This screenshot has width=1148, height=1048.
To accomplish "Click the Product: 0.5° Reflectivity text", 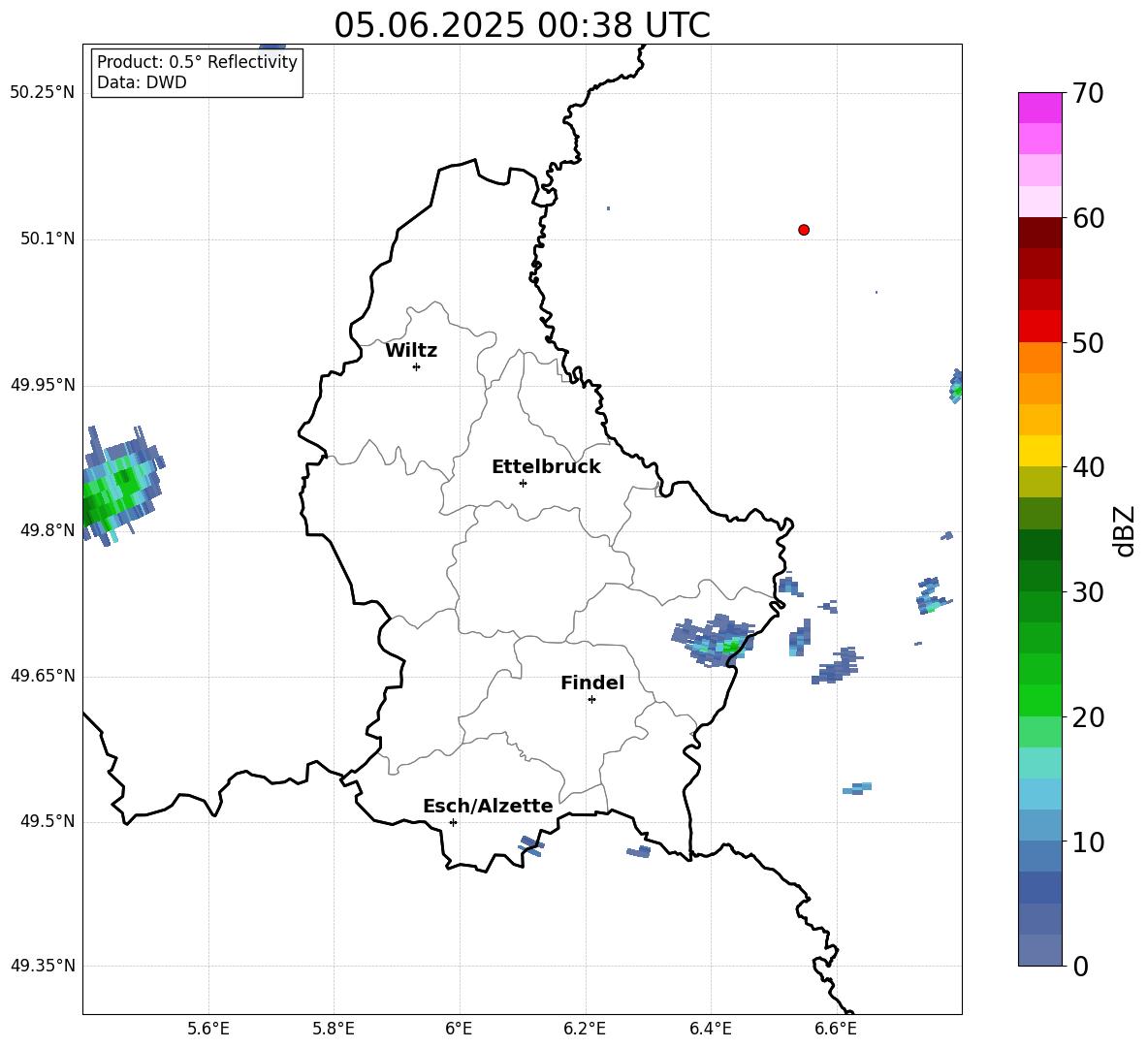I will [197, 62].
